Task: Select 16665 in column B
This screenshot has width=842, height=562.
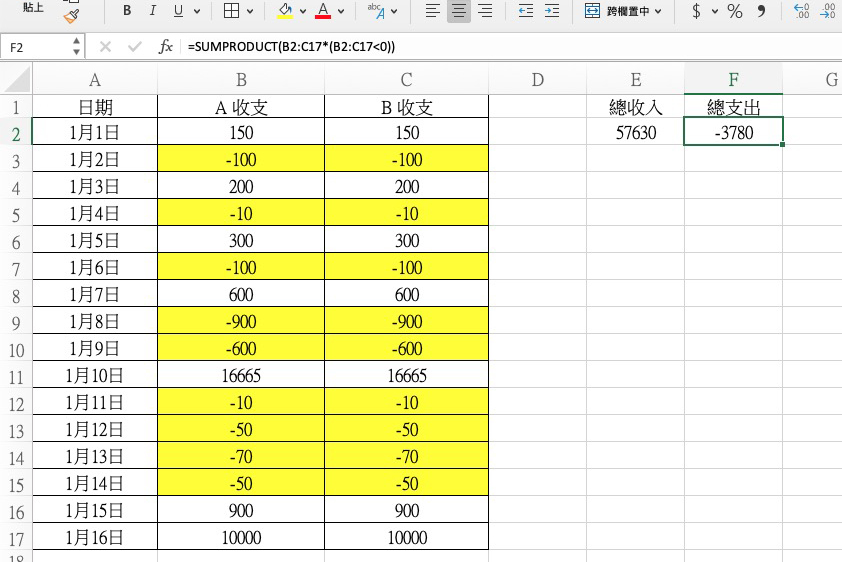Action: pos(241,375)
